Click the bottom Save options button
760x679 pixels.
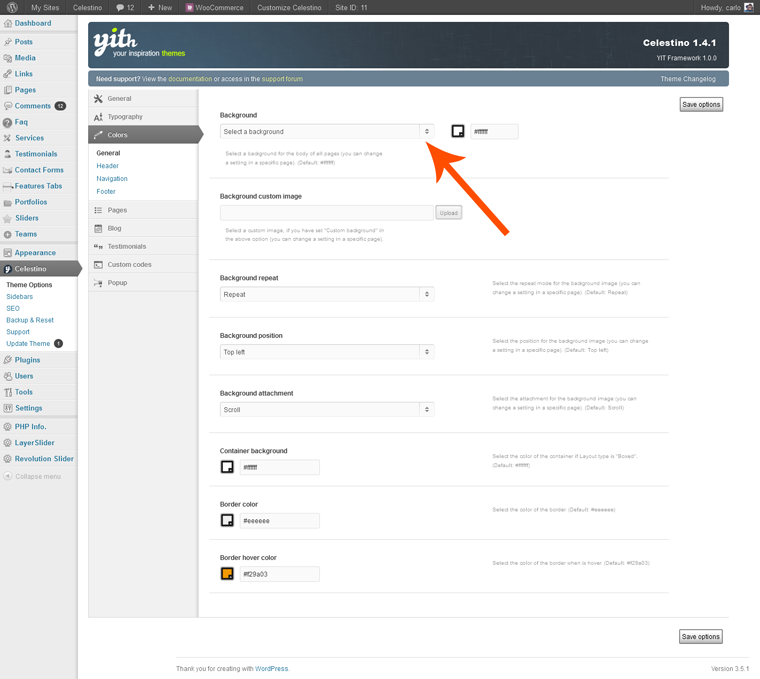click(700, 636)
